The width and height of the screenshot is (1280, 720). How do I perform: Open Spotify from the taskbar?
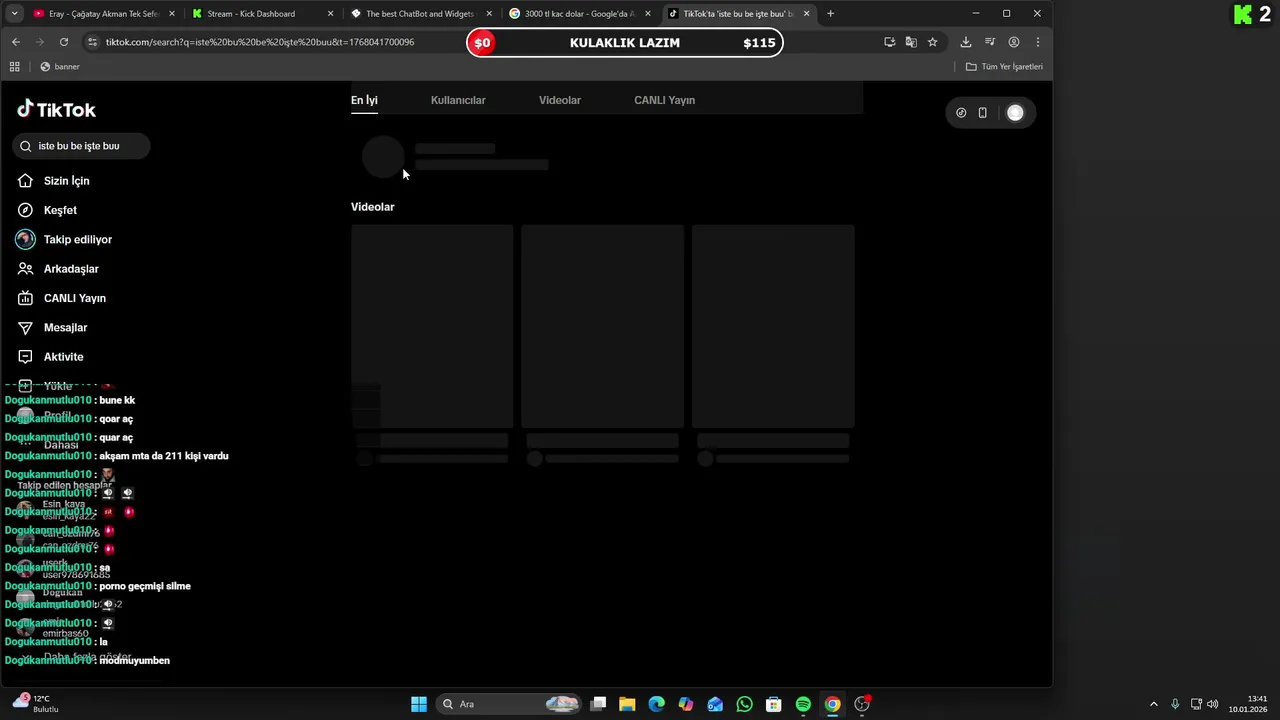click(803, 704)
